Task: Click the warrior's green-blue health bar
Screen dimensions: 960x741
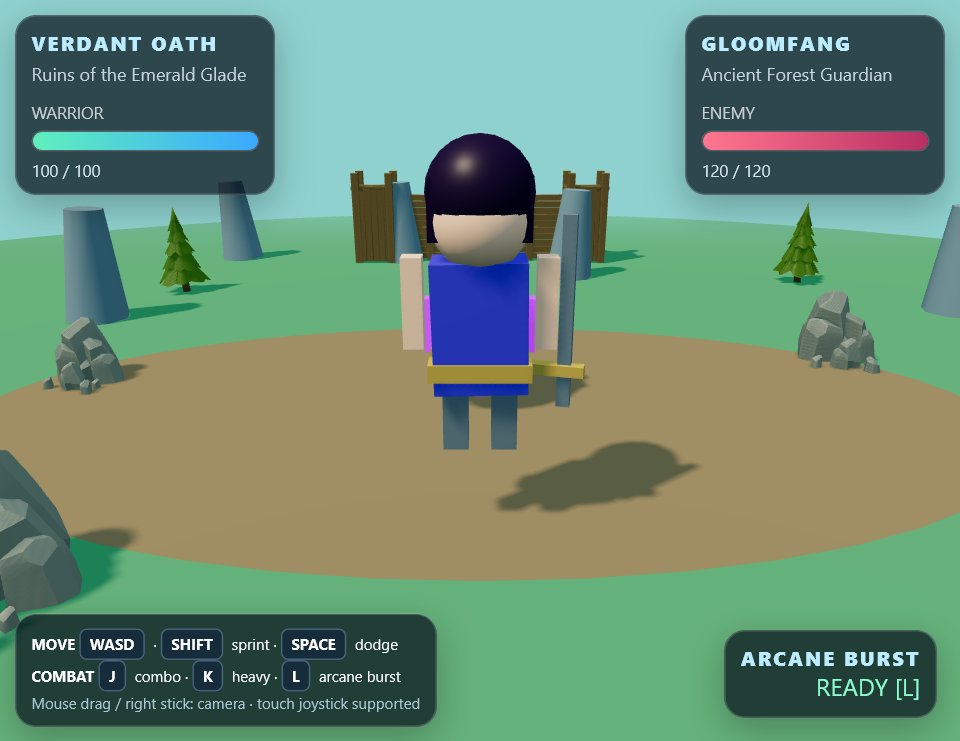Action: pos(145,141)
